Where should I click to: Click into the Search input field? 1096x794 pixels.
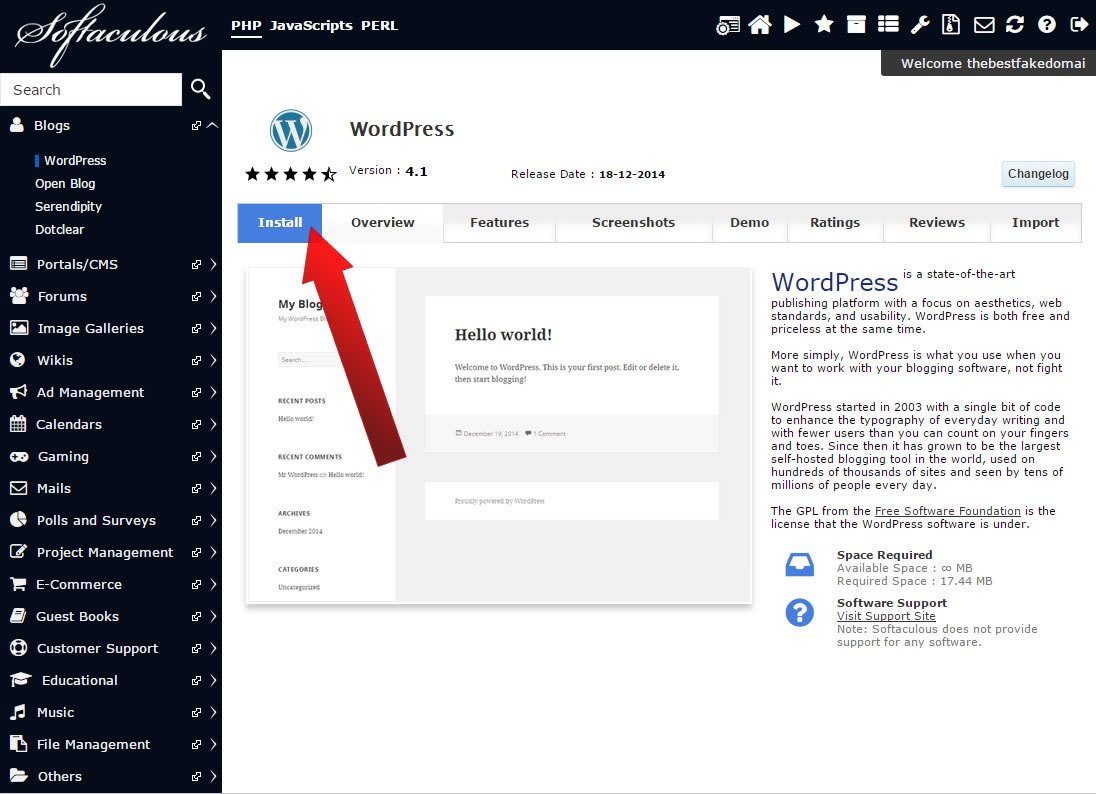[92, 90]
